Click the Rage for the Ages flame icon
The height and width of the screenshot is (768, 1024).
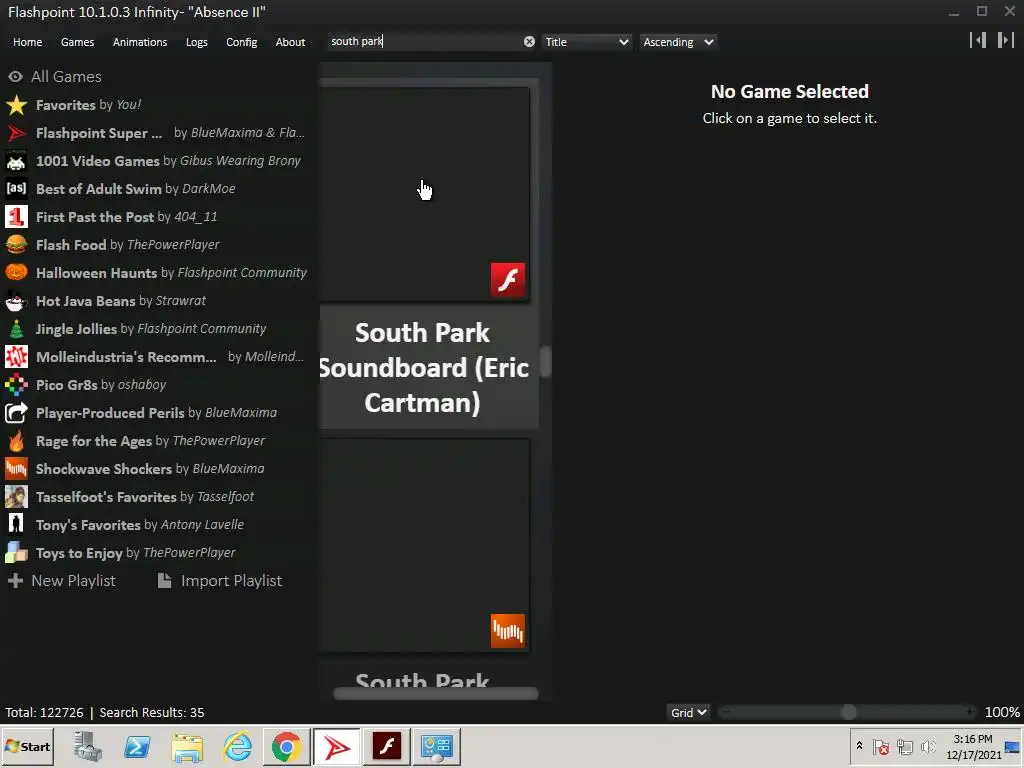[x=16, y=441]
